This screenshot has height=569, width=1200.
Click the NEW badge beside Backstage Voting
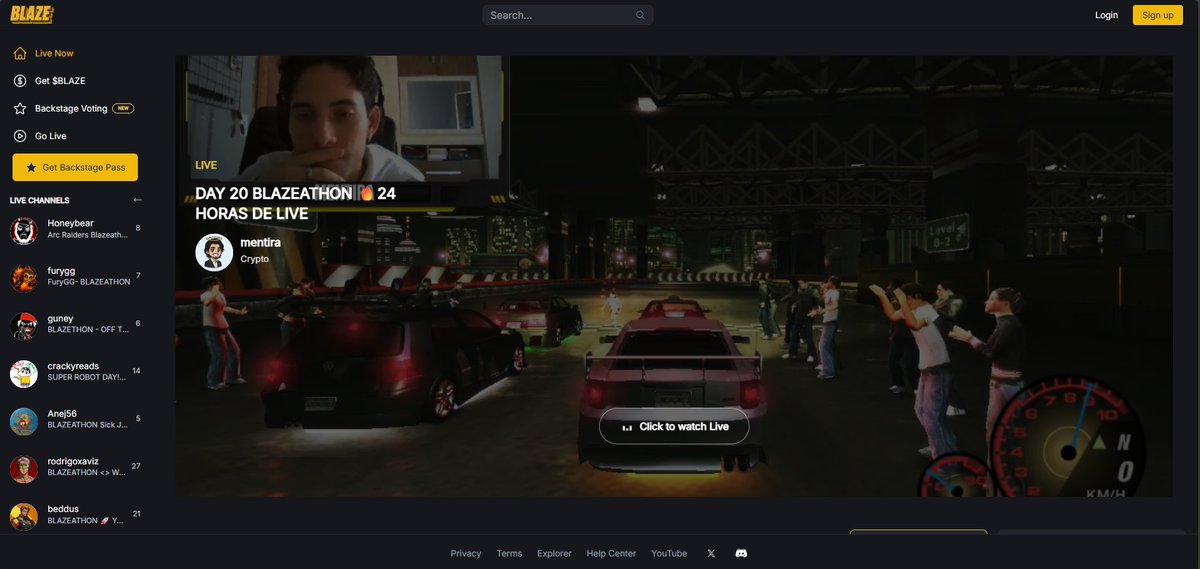point(123,108)
